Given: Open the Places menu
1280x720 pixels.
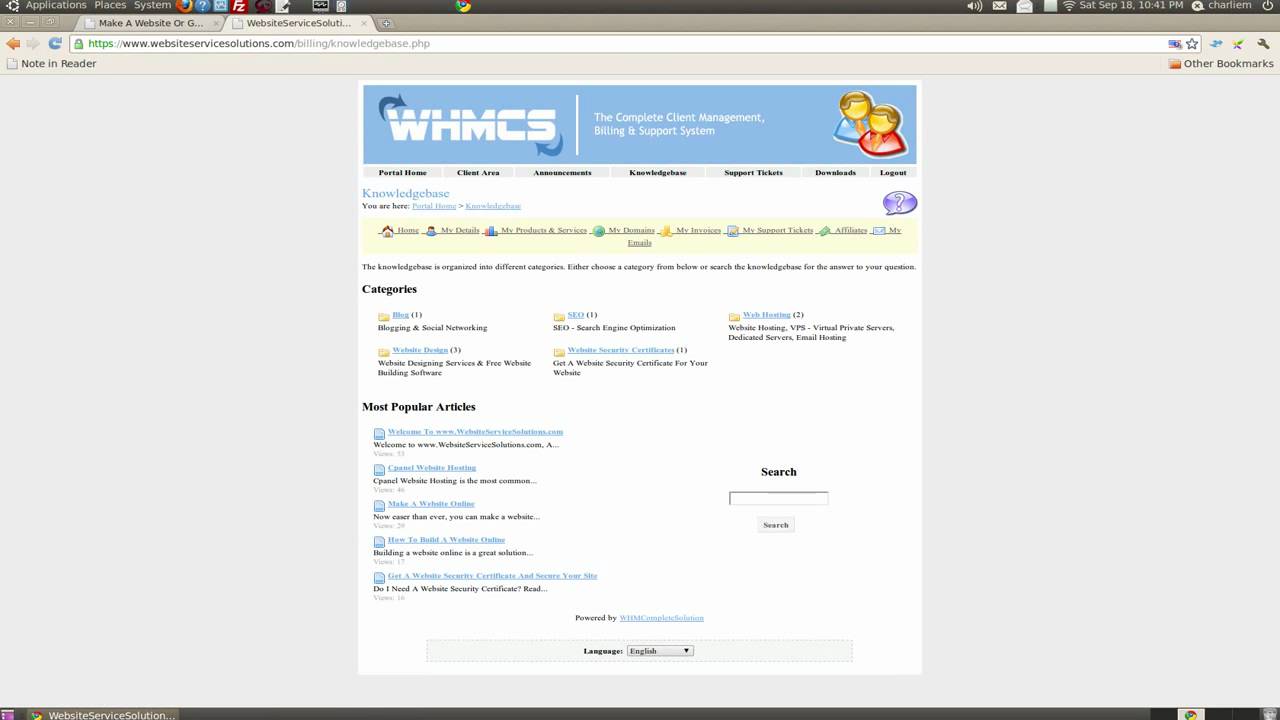Looking at the screenshot, I should 110,6.
